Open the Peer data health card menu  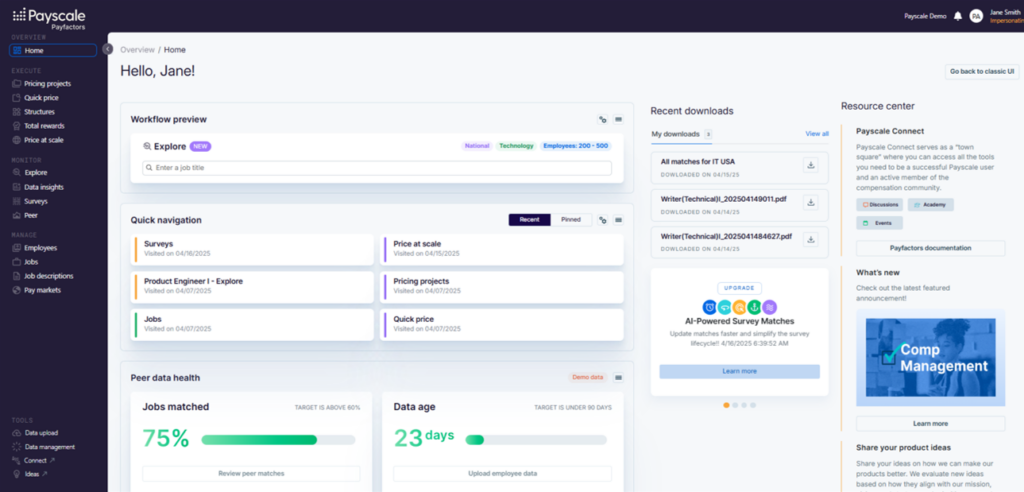tap(618, 377)
